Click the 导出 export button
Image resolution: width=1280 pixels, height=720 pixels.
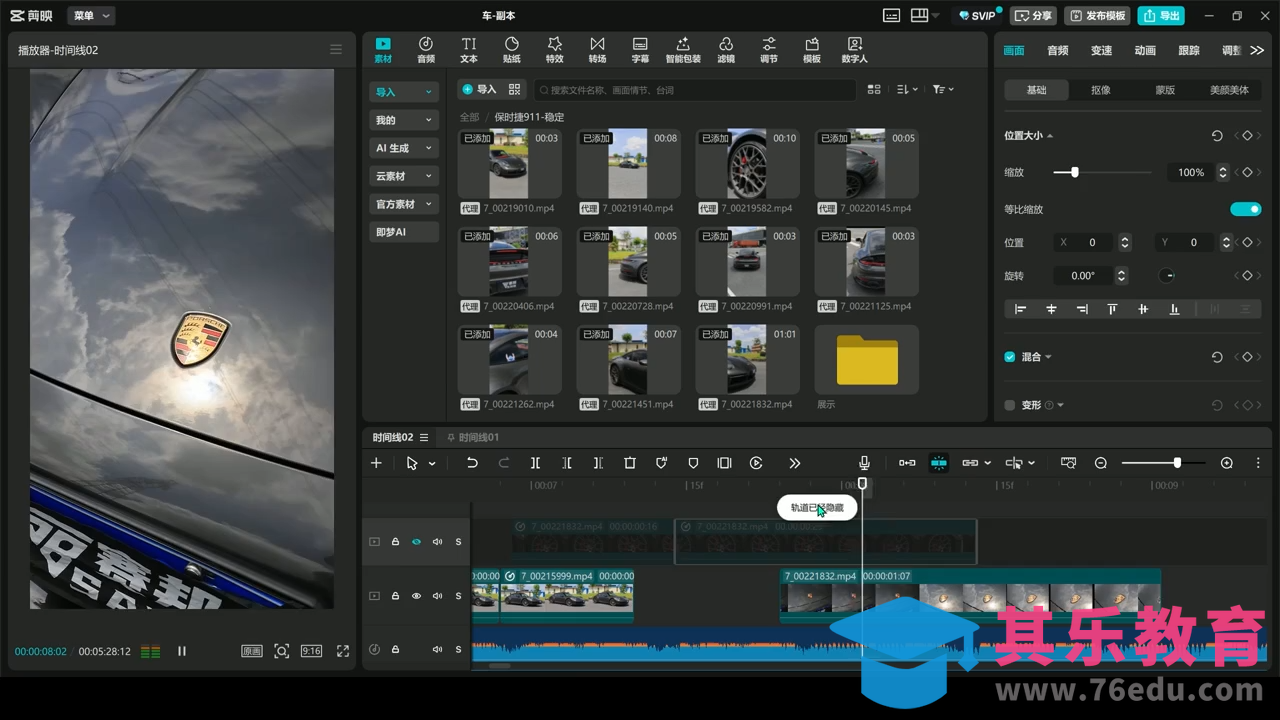(1161, 16)
